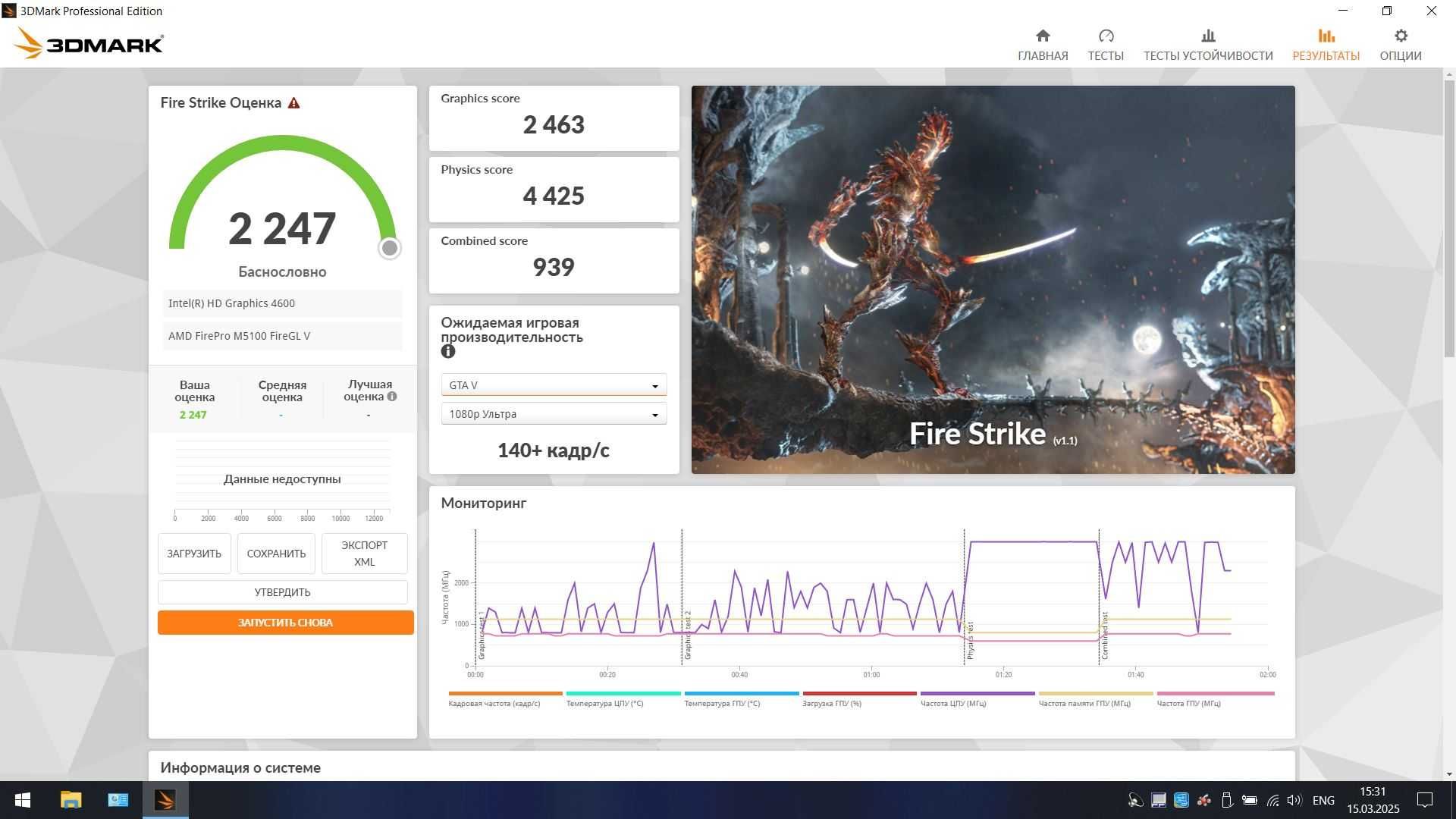Click the УТВЕРДИТЬ validate button
Viewport: 1456px width, 819px height.
[282, 592]
